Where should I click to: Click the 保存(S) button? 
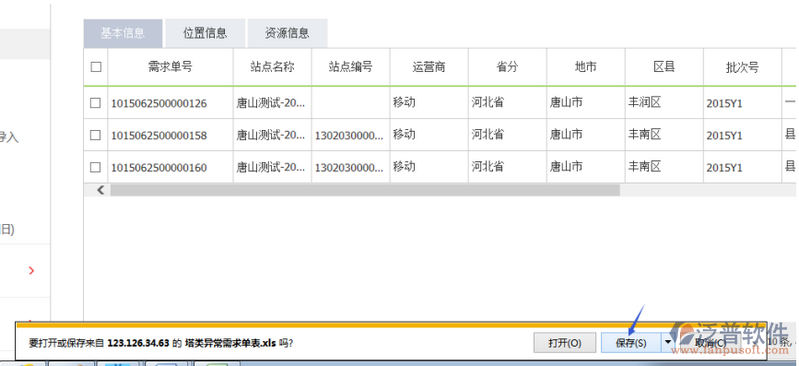coord(631,343)
